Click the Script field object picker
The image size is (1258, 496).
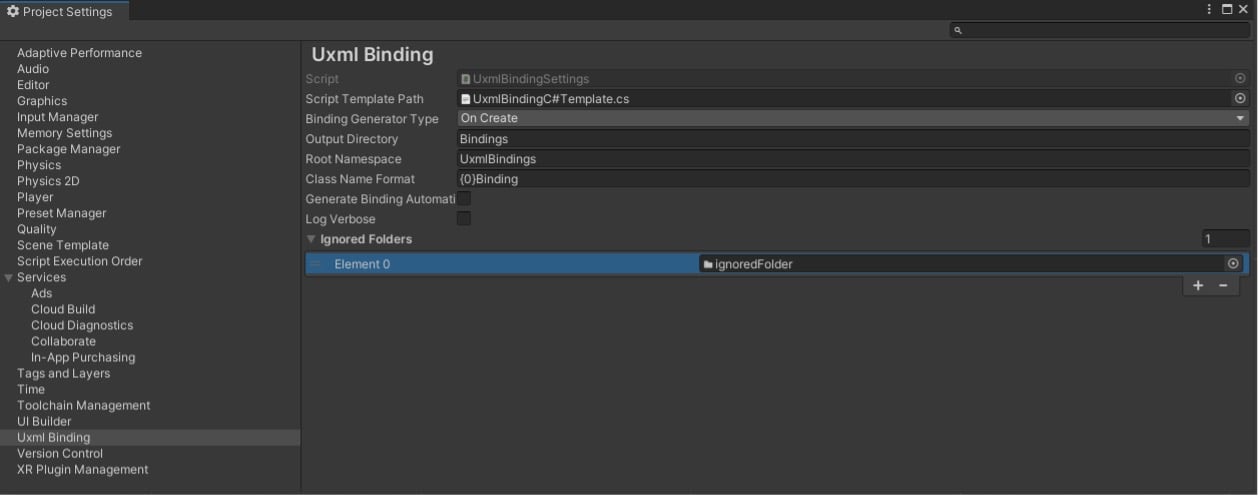click(x=1240, y=78)
